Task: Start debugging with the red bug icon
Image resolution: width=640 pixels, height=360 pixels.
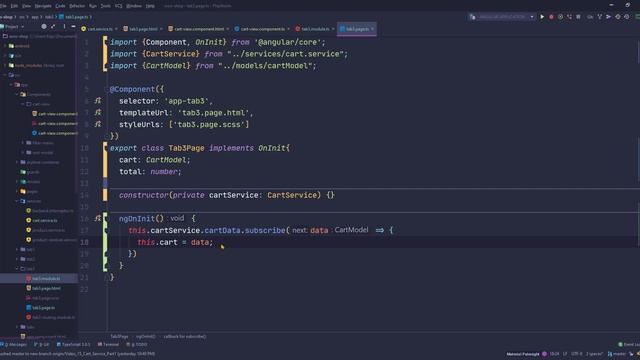Action: point(551,17)
